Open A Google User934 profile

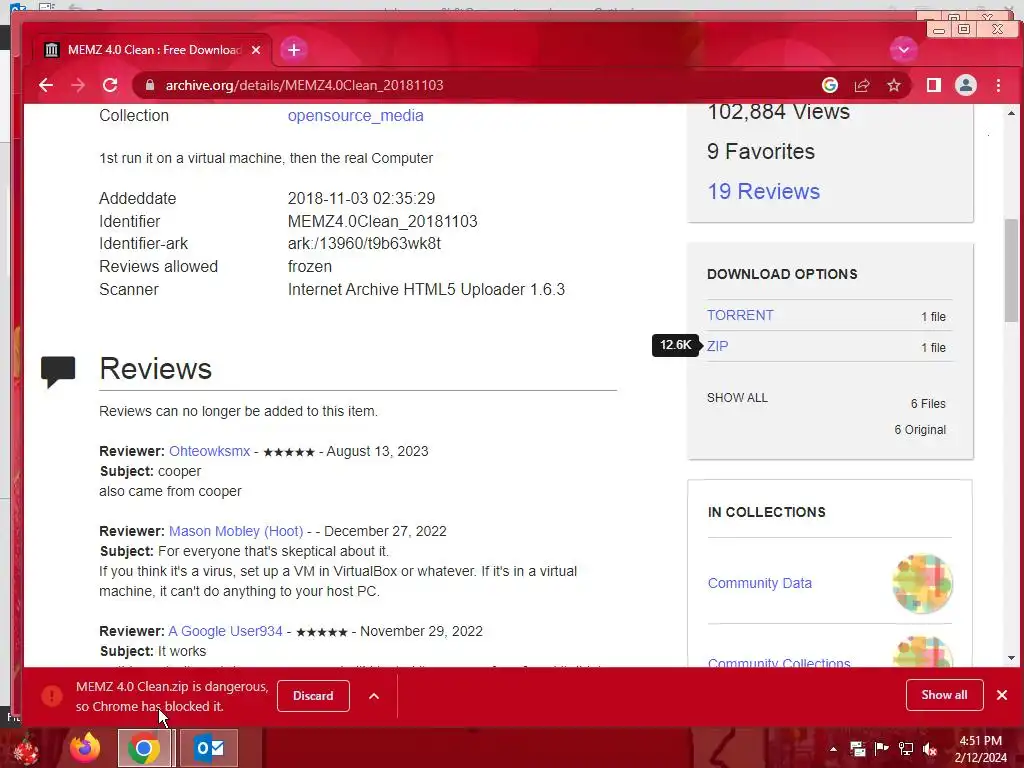click(225, 632)
